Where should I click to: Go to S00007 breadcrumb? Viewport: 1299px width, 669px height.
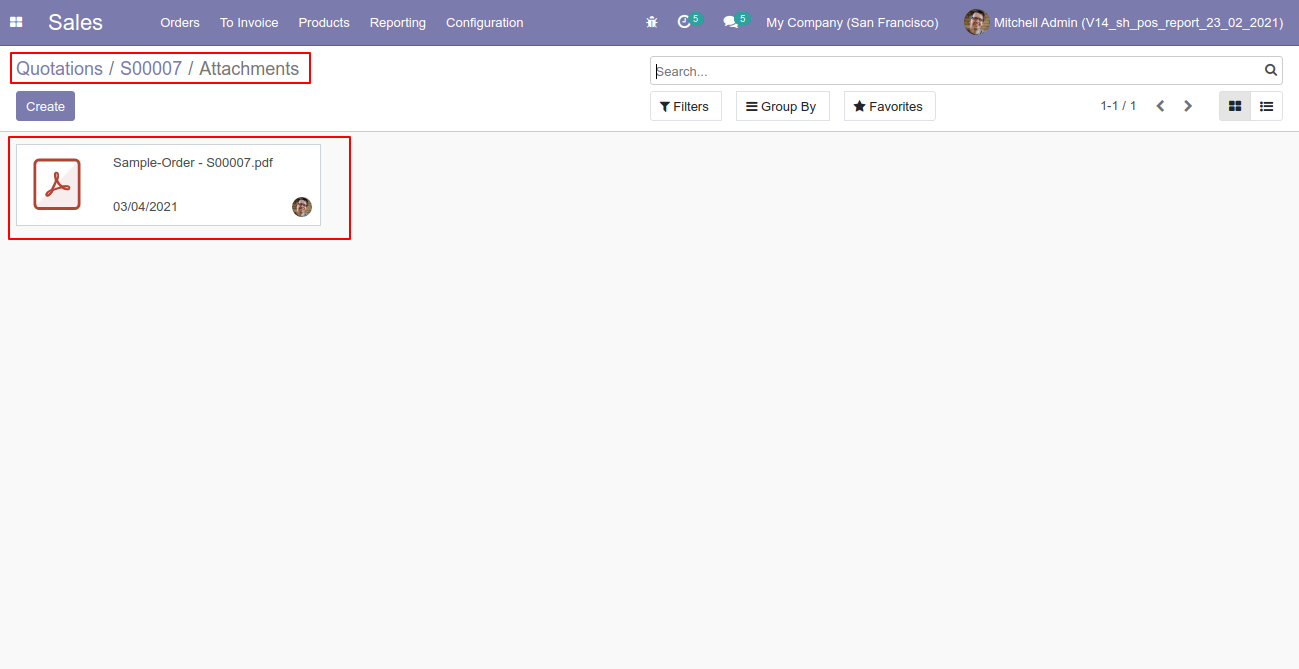point(151,69)
